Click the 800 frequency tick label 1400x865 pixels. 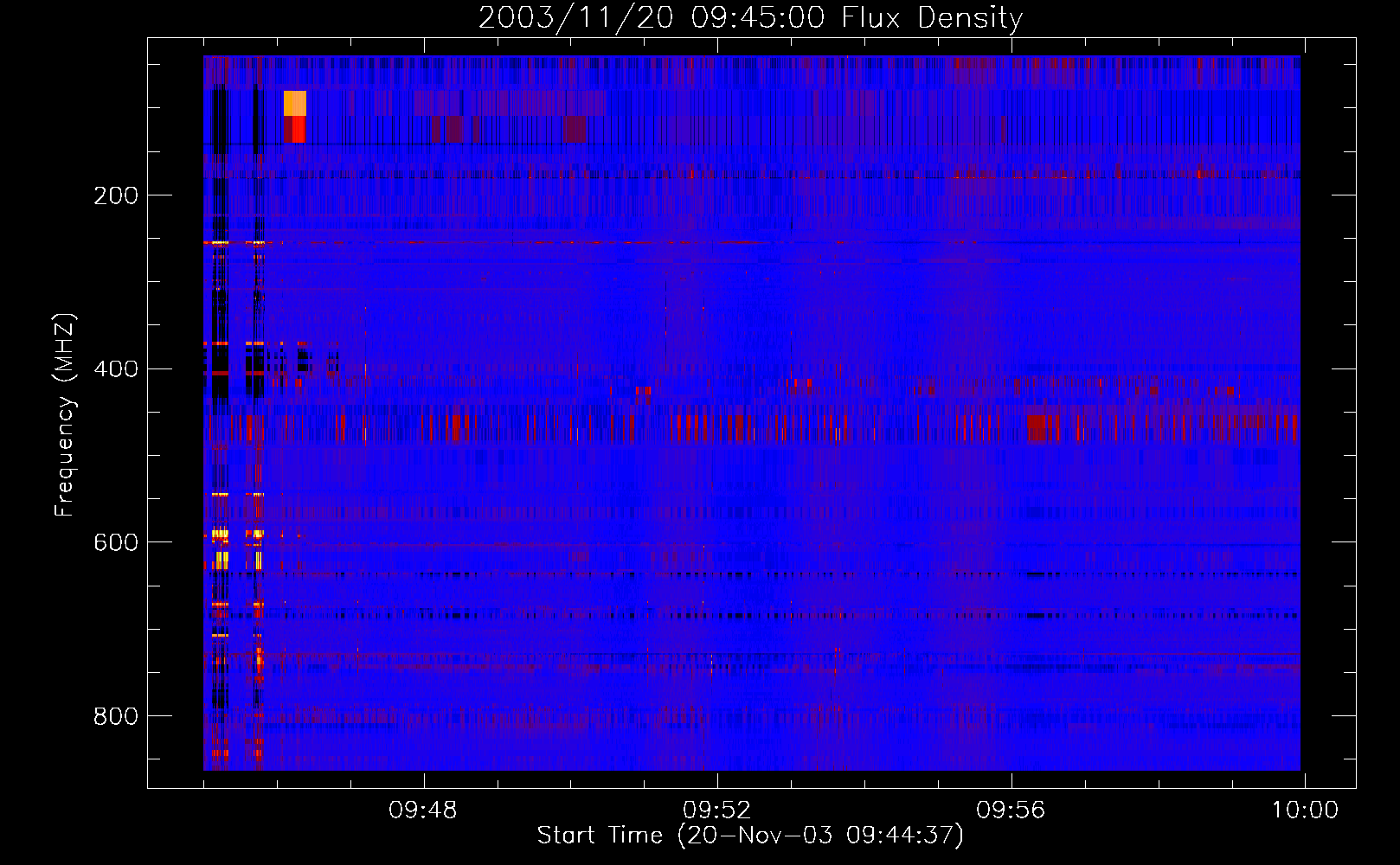pos(116,716)
